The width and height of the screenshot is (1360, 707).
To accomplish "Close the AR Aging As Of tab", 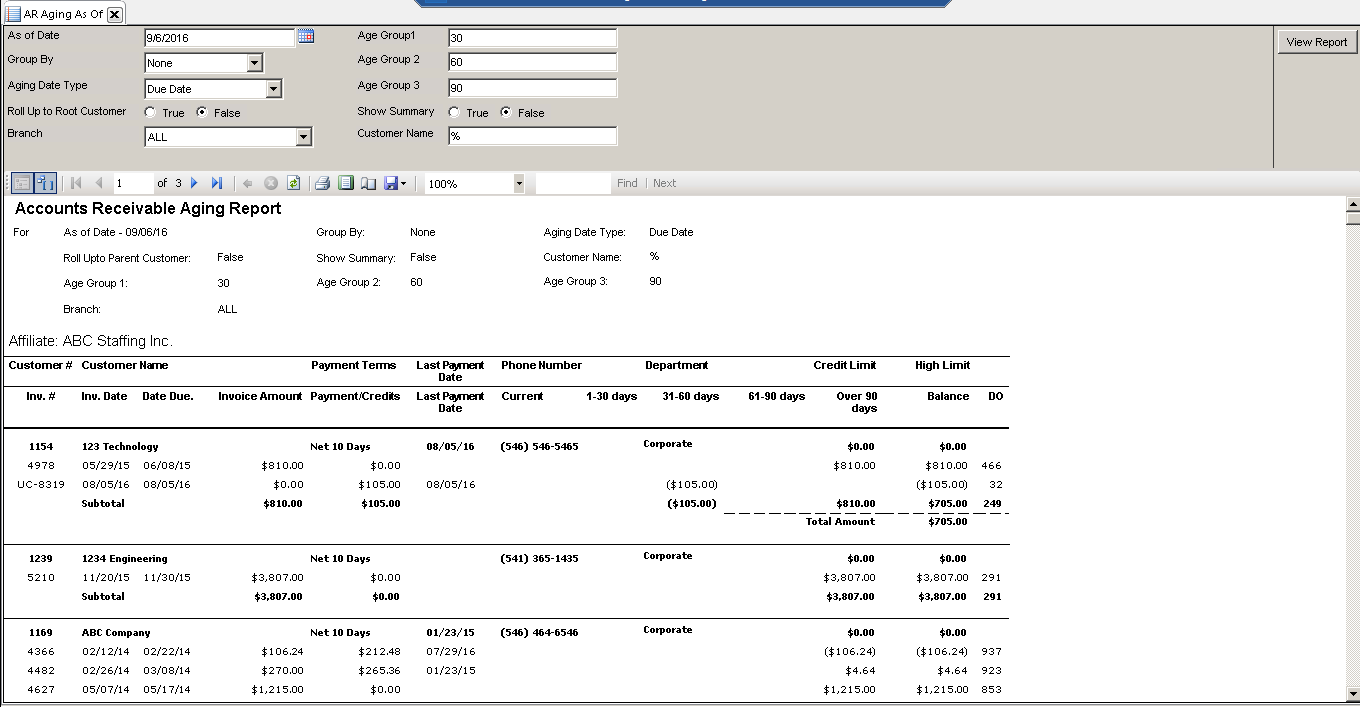I will click(x=115, y=14).
